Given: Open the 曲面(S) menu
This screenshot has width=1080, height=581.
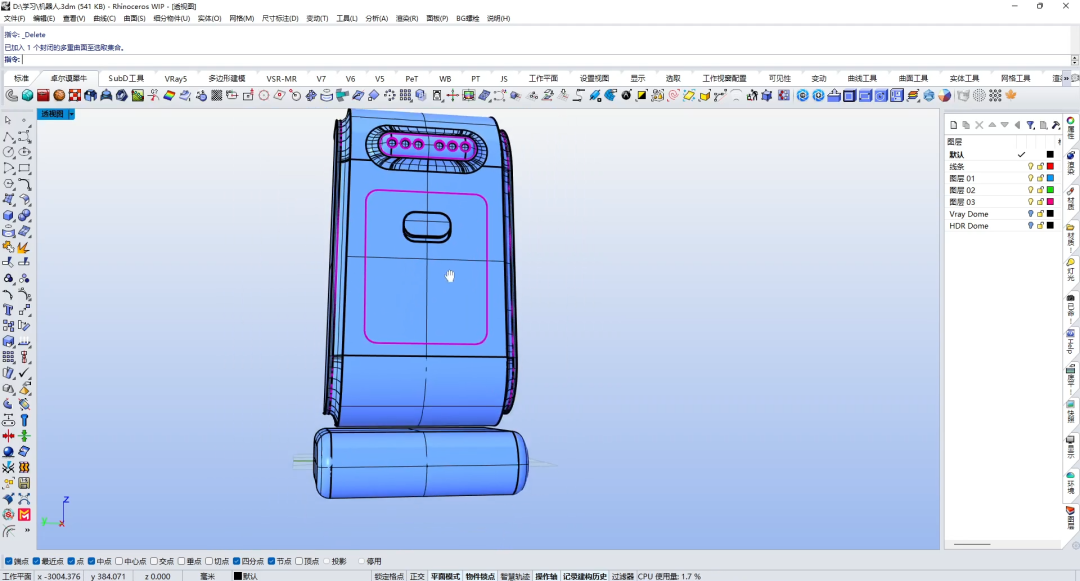Looking at the screenshot, I should point(134,19).
